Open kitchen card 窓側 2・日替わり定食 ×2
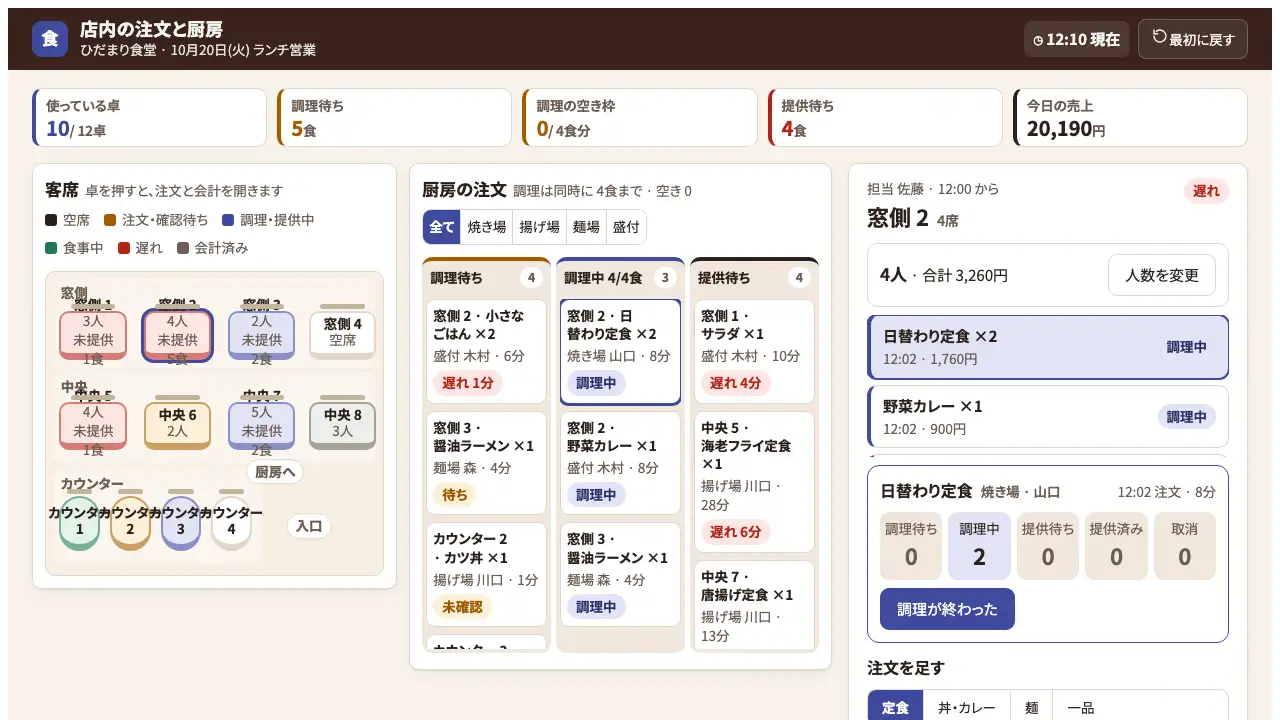The width and height of the screenshot is (1280, 720). coord(620,351)
